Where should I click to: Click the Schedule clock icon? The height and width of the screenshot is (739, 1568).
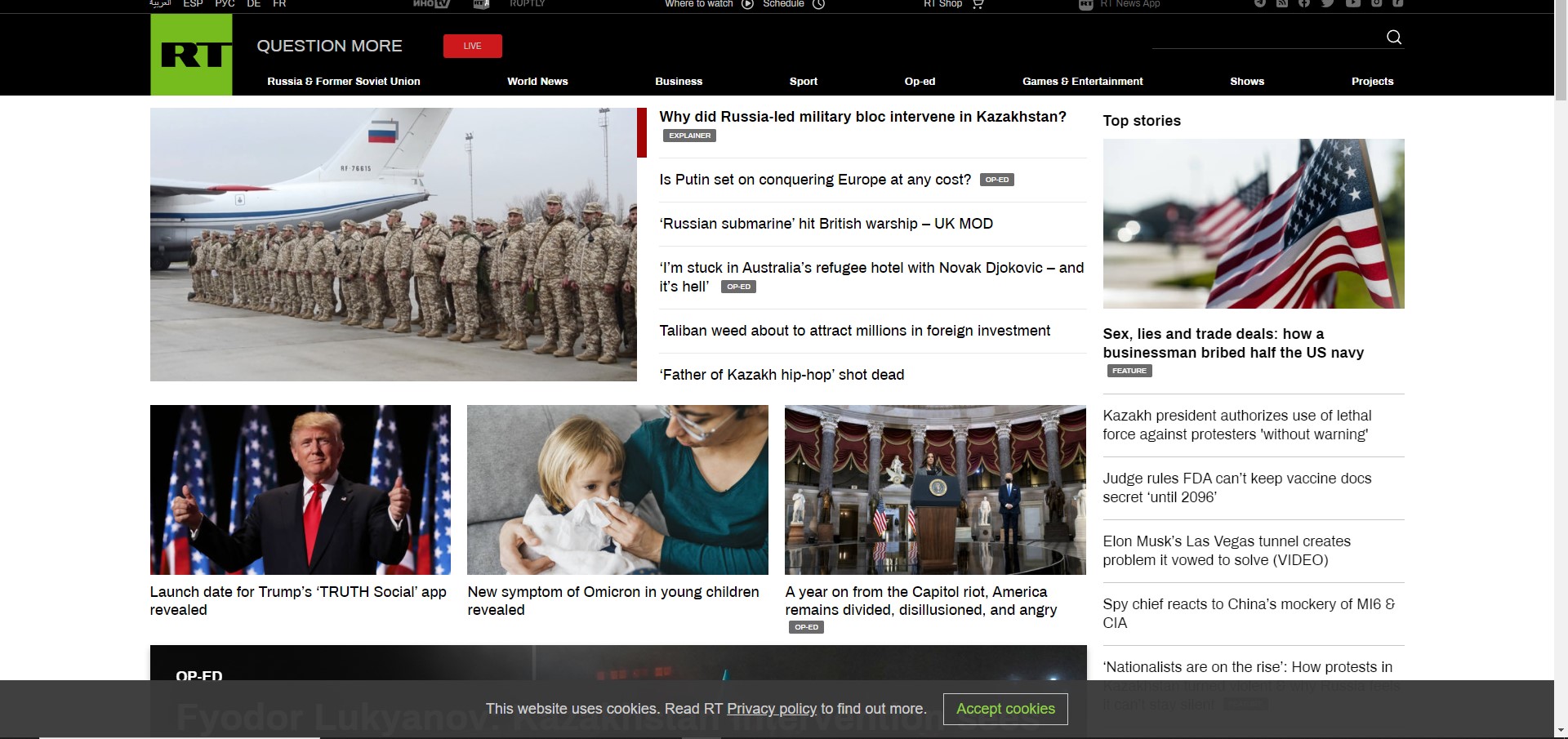[818, 3]
